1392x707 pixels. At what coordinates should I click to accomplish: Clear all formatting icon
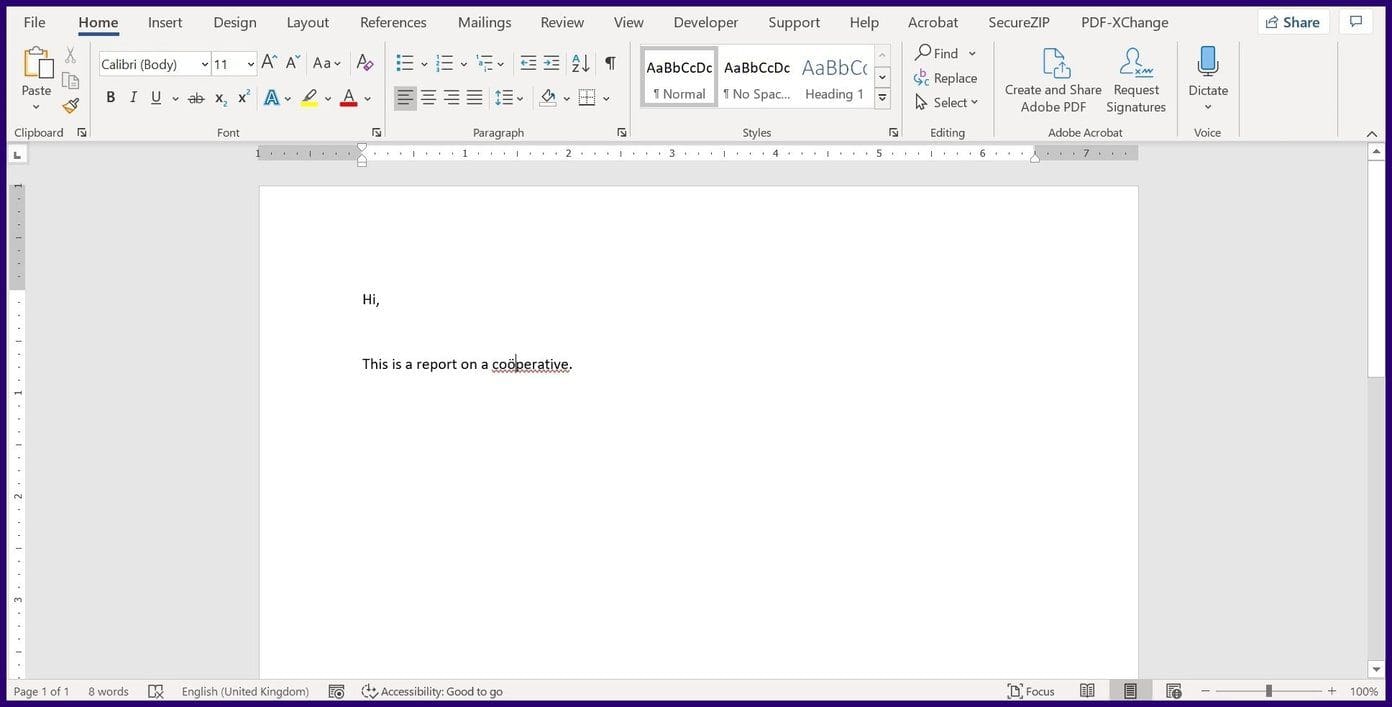pos(365,63)
